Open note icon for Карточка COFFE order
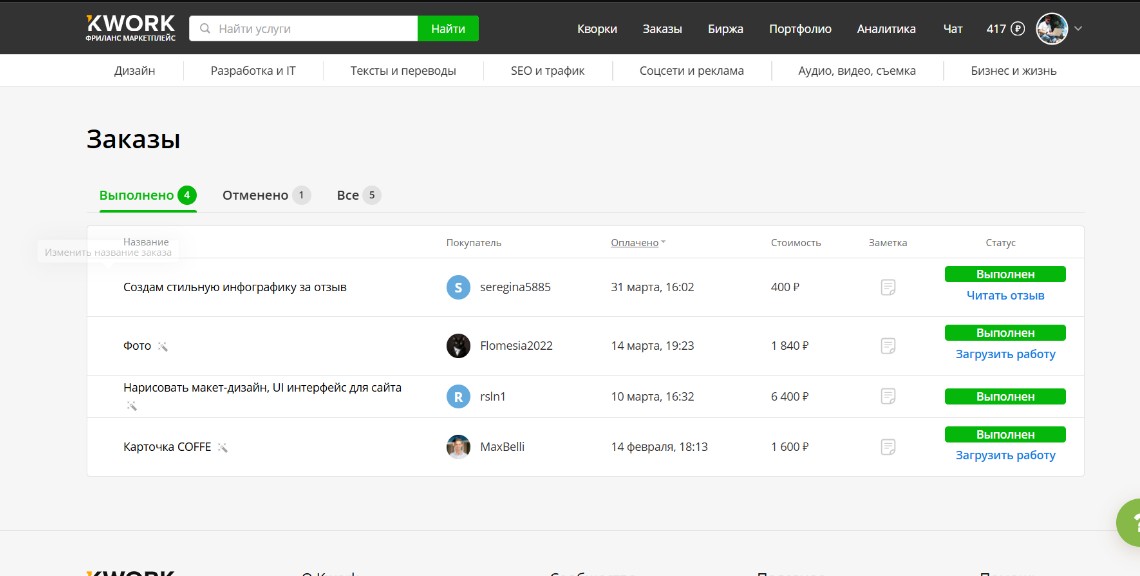This screenshot has height=576, width=1140. tap(887, 447)
